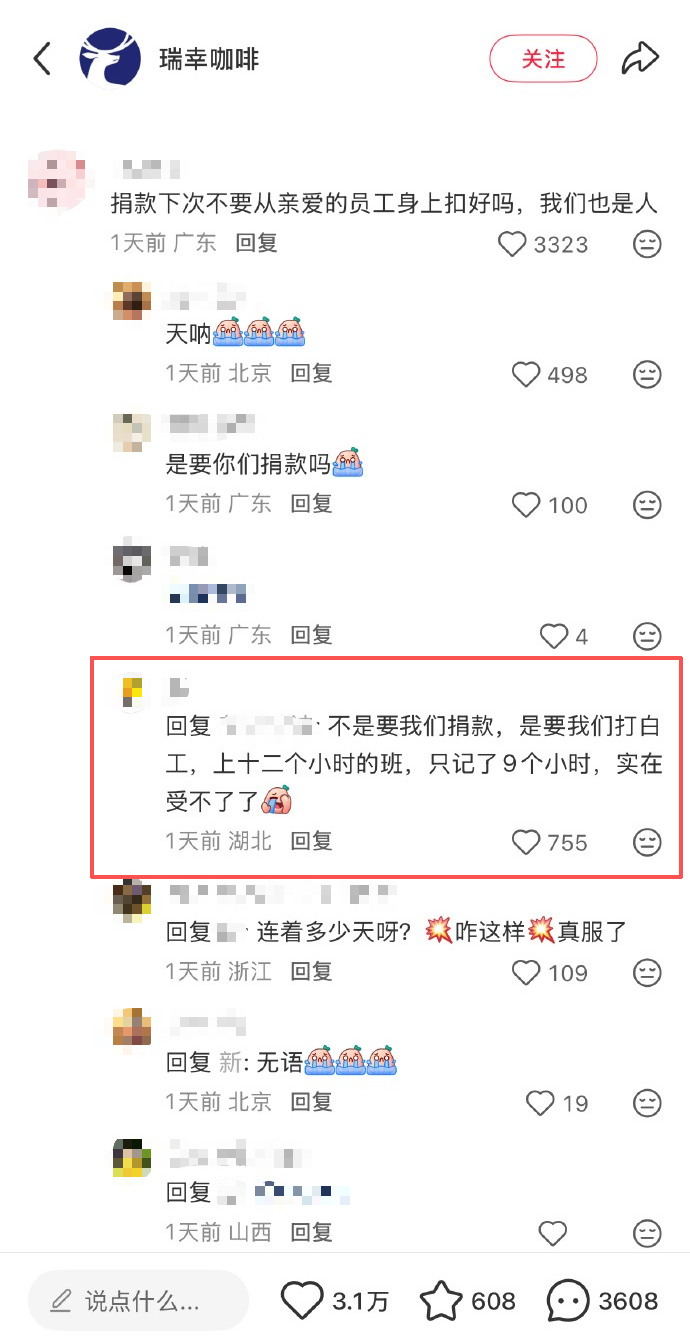Screen dimensions: 690x1336
Task: Reply to the highlighted 湖北 comment
Action: (x=311, y=842)
